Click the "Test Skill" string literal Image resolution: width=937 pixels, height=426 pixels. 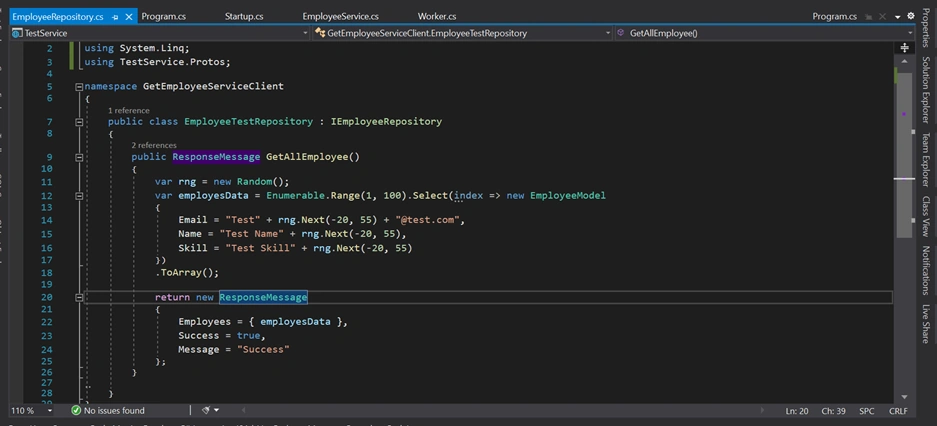coord(261,248)
